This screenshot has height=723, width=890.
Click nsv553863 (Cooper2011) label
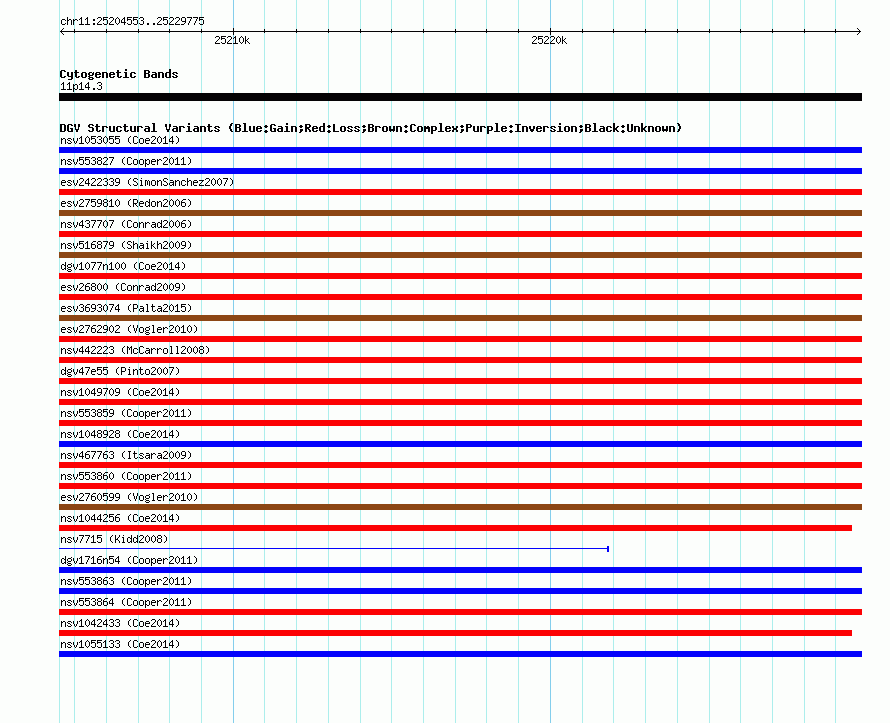[x=126, y=581]
